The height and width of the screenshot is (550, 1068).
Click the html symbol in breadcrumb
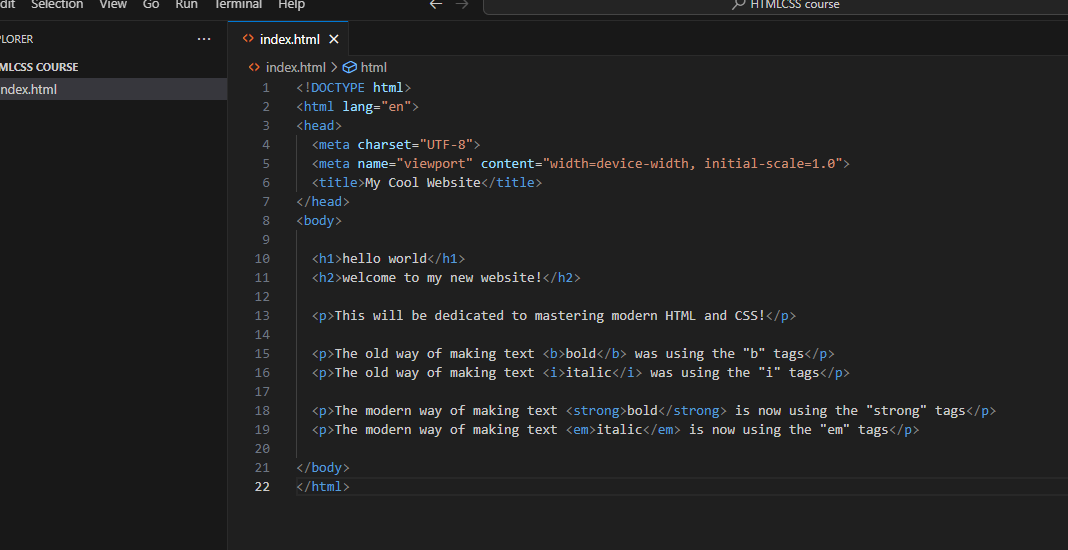tap(373, 67)
